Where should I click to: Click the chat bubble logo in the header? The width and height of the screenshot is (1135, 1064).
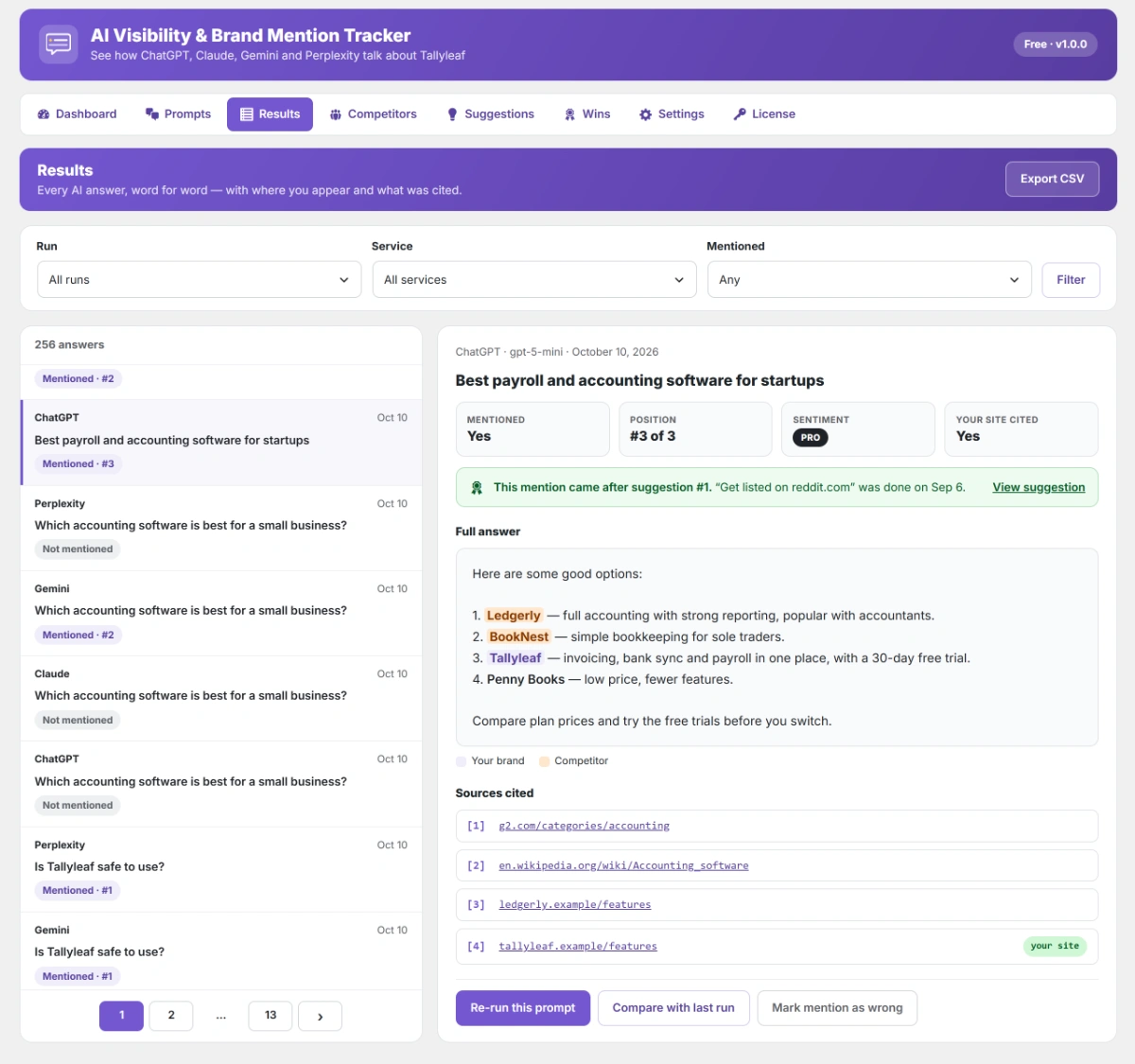(x=59, y=44)
